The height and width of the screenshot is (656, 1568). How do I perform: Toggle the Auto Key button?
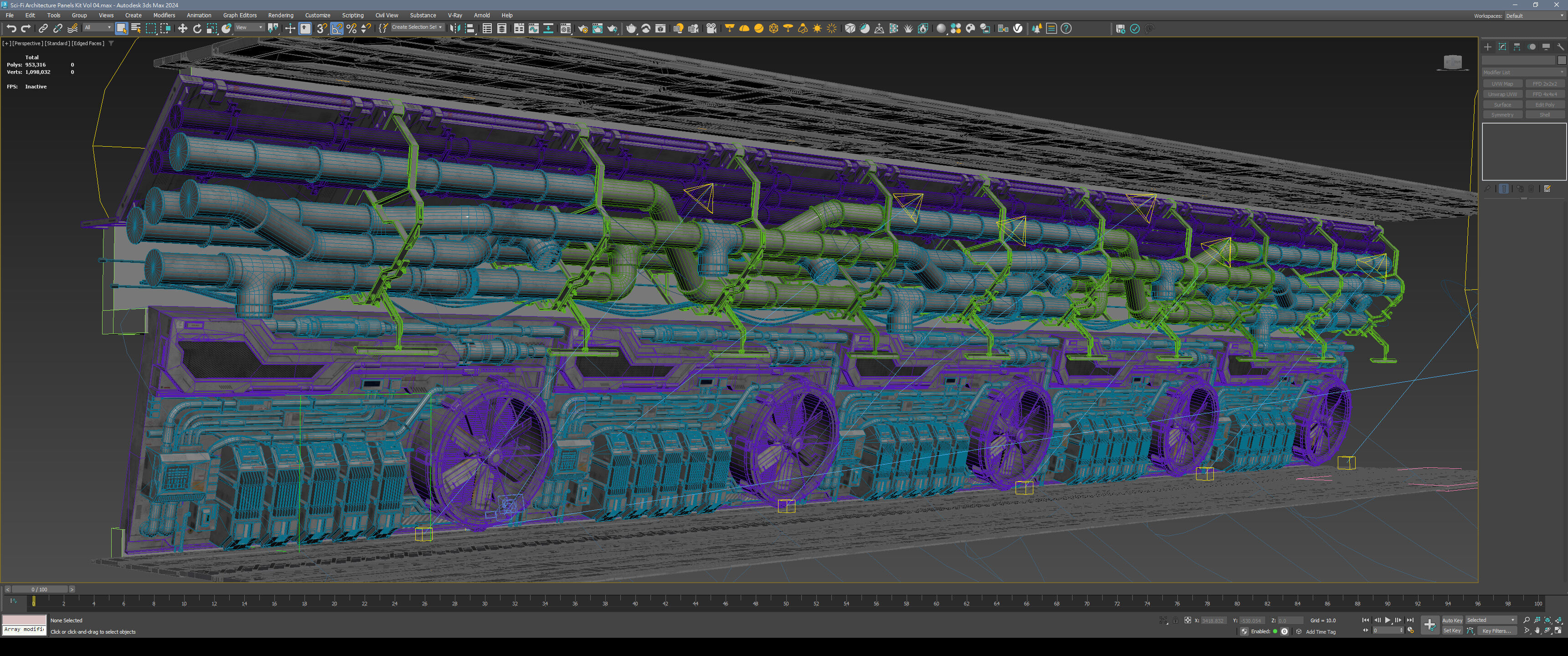point(1452,620)
